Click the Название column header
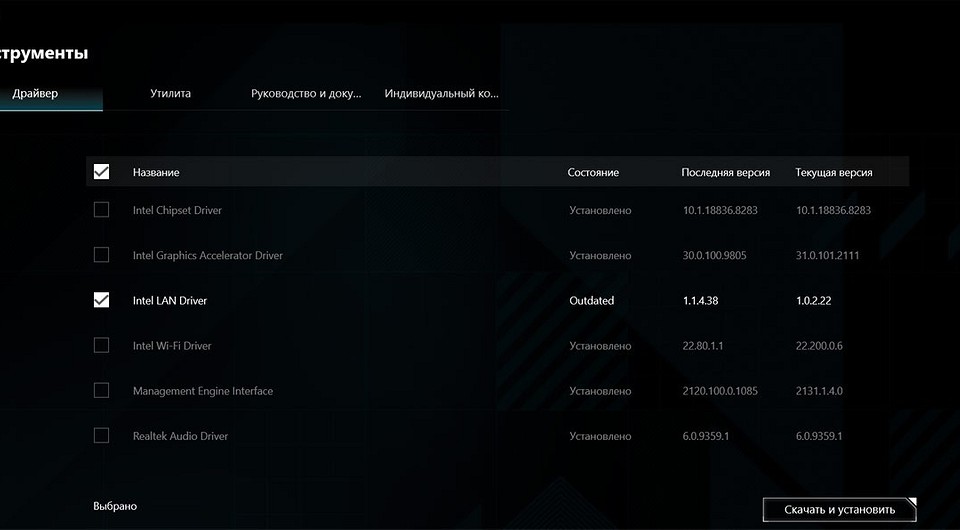Screen dimensions: 960x530 click(156, 173)
